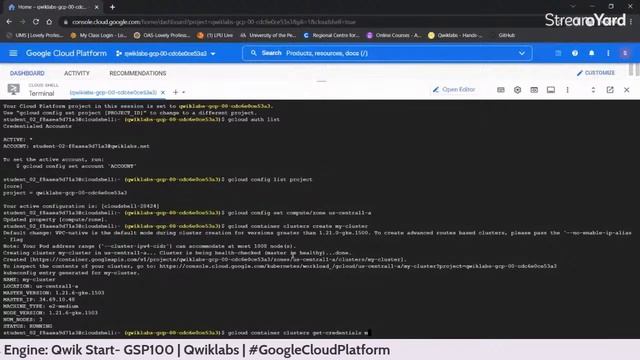Open the qwiklabs project selector dropdown

[x=165, y=53]
